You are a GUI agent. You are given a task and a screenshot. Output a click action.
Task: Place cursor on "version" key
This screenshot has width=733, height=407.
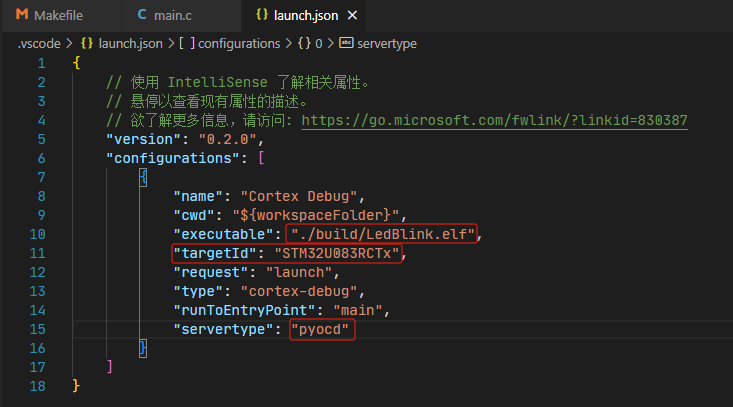(x=143, y=139)
